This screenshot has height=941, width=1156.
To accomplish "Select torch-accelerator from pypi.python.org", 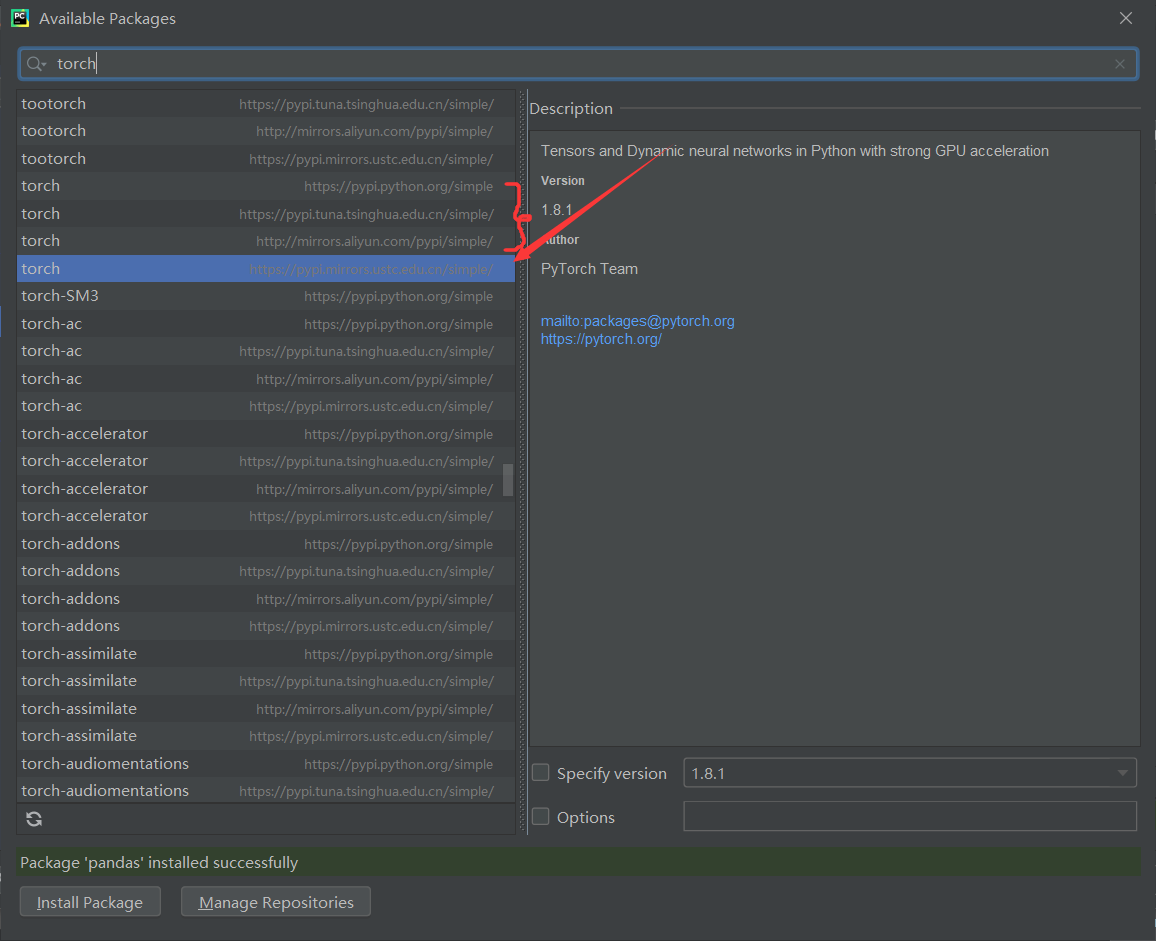I will (x=265, y=434).
